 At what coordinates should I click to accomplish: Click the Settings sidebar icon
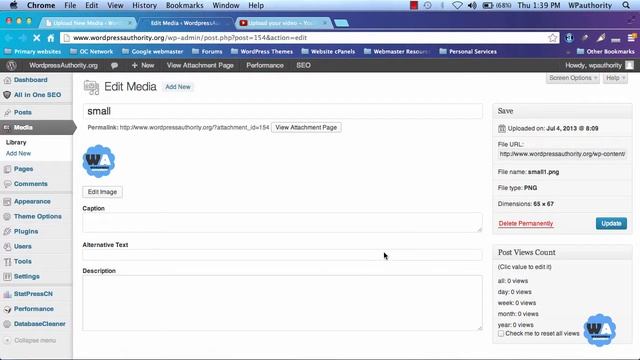pos(7,277)
